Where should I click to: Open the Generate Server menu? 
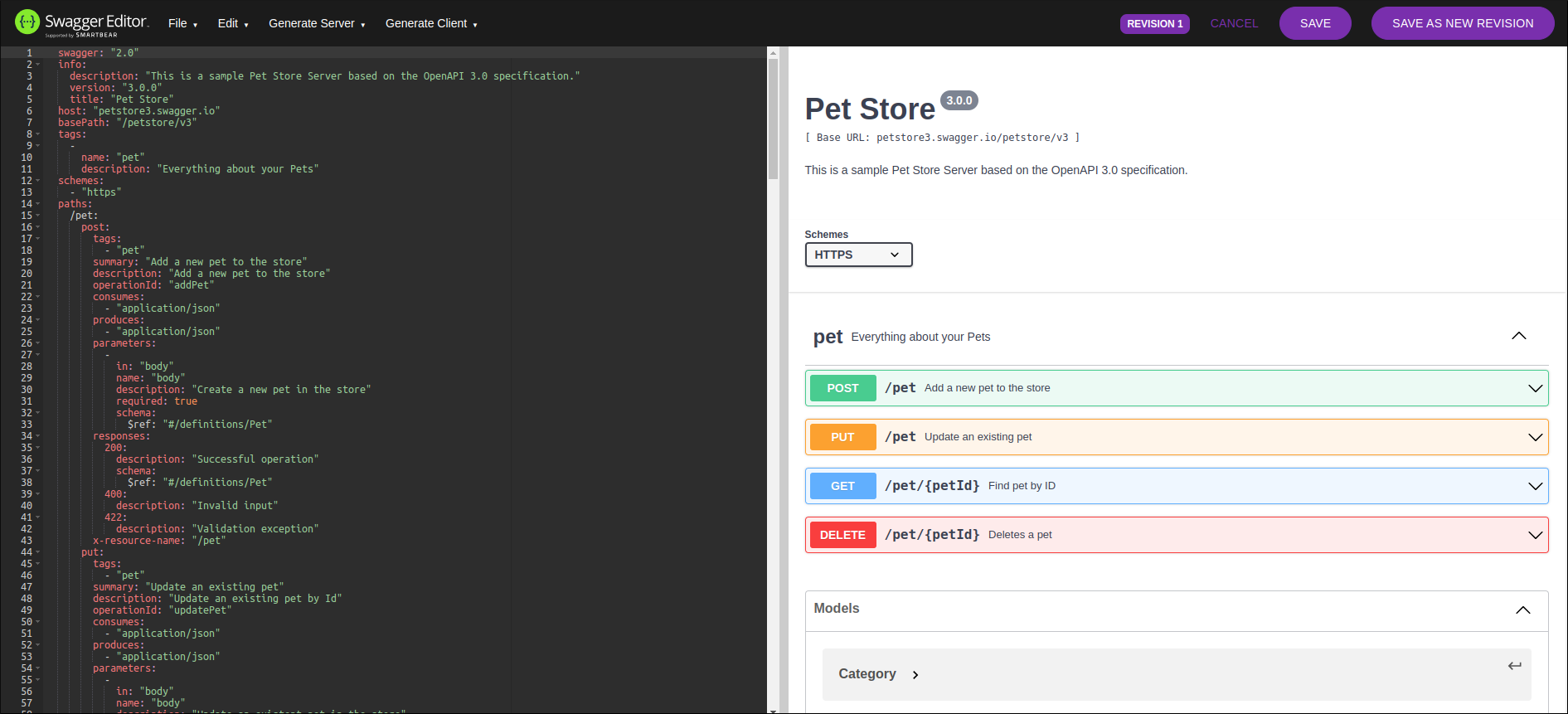[317, 23]
